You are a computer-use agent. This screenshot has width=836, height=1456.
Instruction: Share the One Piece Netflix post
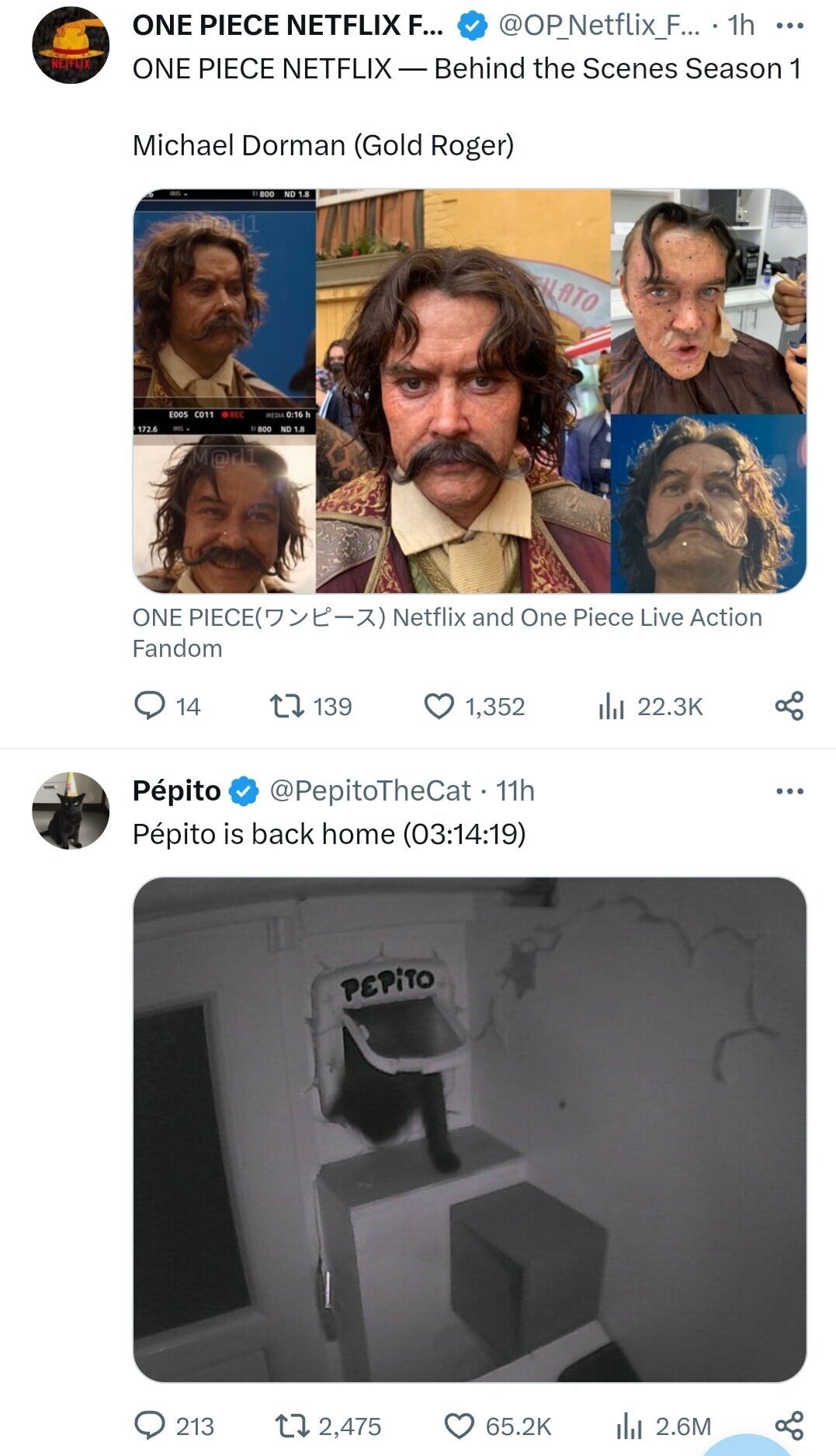(x=789, y=706)
